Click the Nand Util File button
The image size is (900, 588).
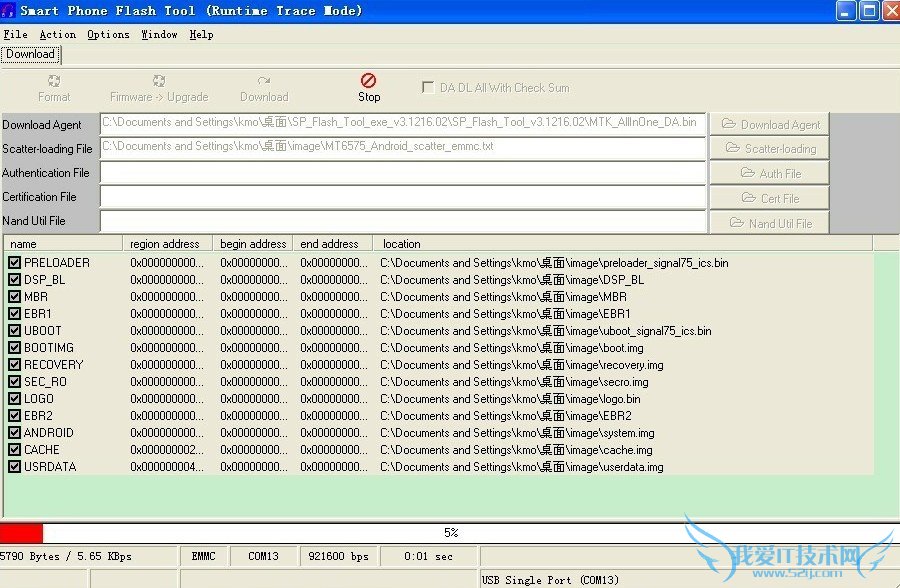[769, 224]
